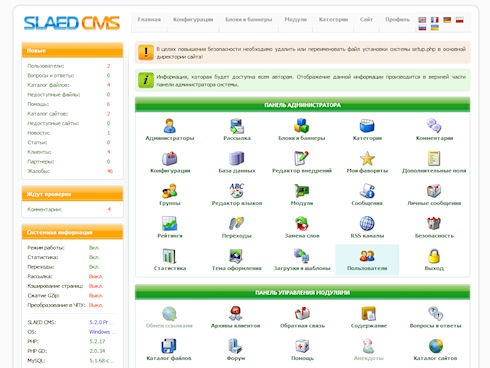Open Блоки и баннеры in top menu
Screen dimensions: 490x368
point(249,20)
